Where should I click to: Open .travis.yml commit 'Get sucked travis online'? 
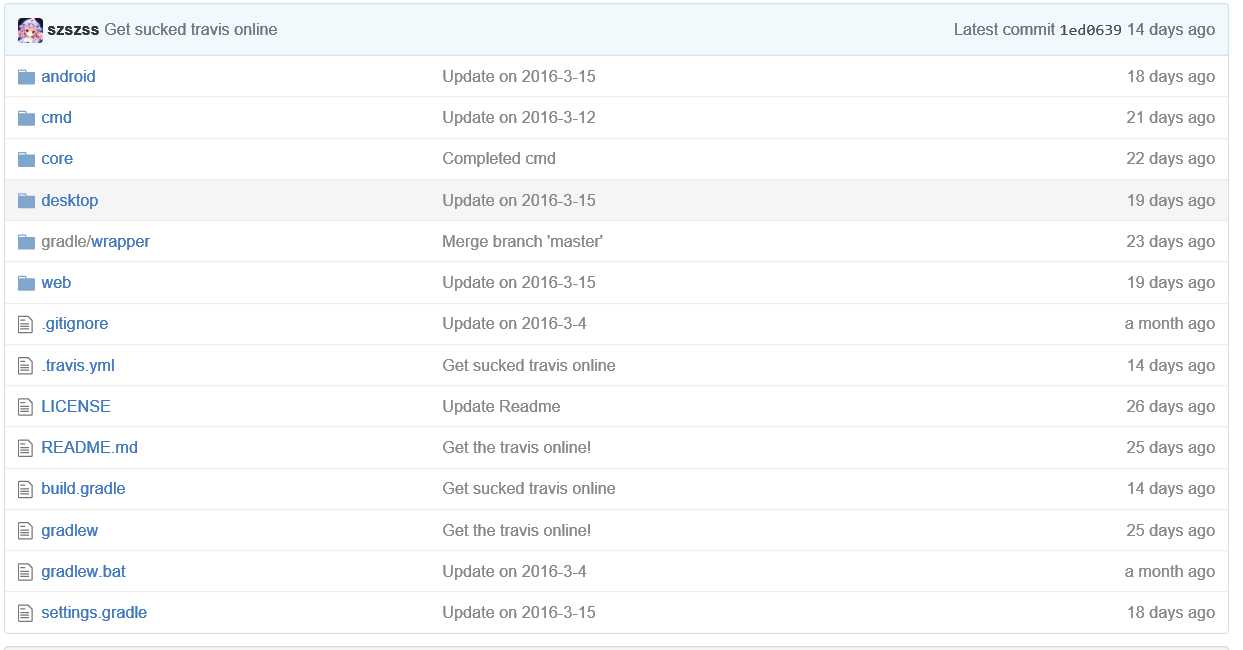pyautogui.click(x=529, y=366)
